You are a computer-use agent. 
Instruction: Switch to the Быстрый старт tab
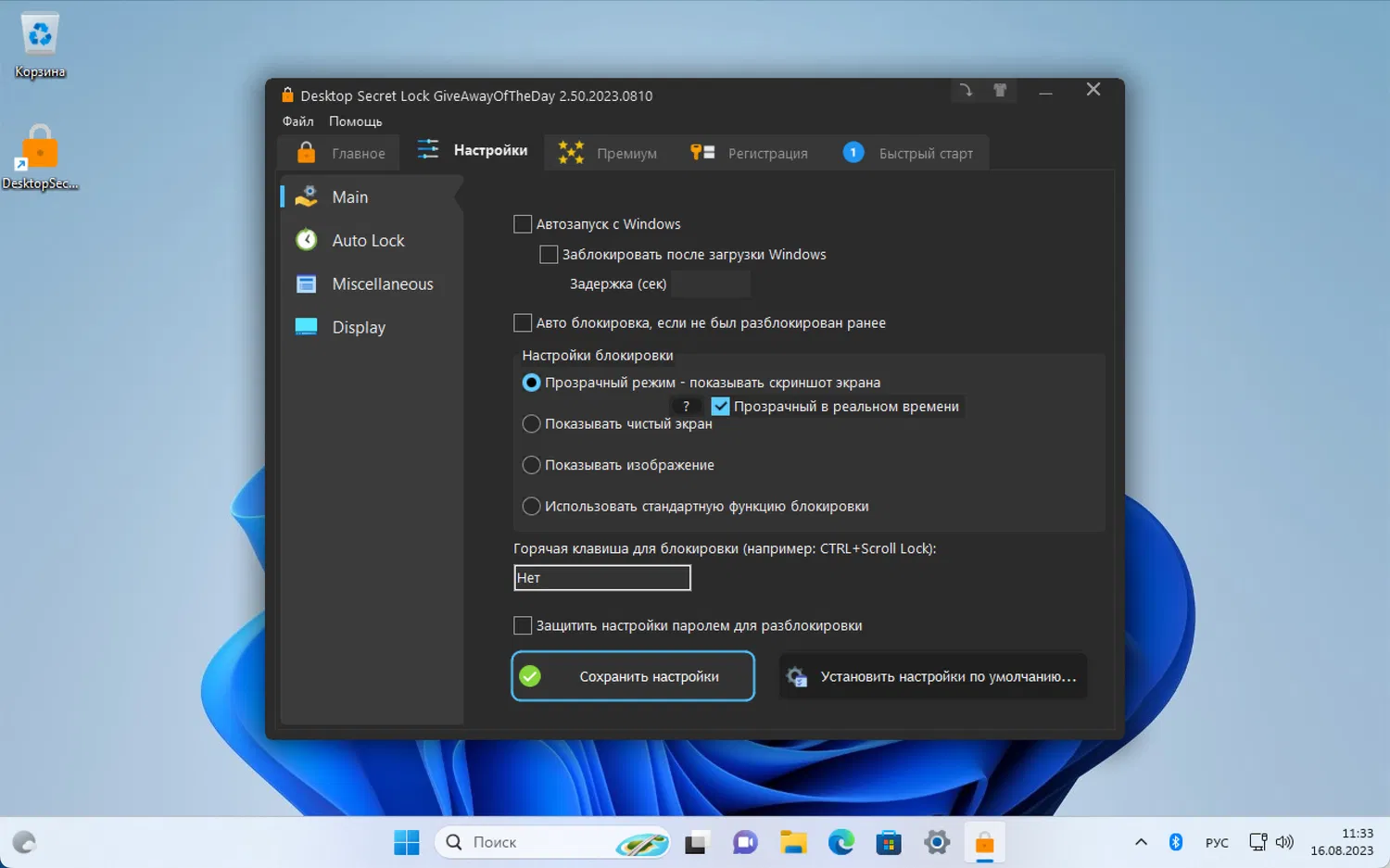[x=908, y=153]
